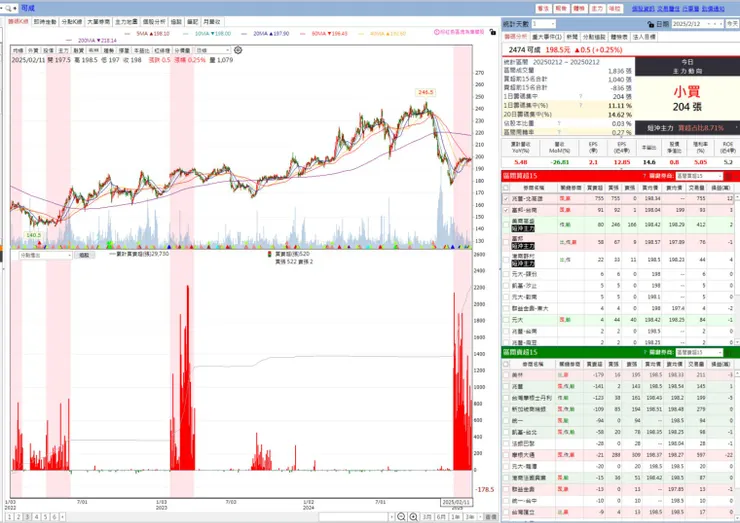
Task: Click the 3月 range button
Action: tap(427, 517)
